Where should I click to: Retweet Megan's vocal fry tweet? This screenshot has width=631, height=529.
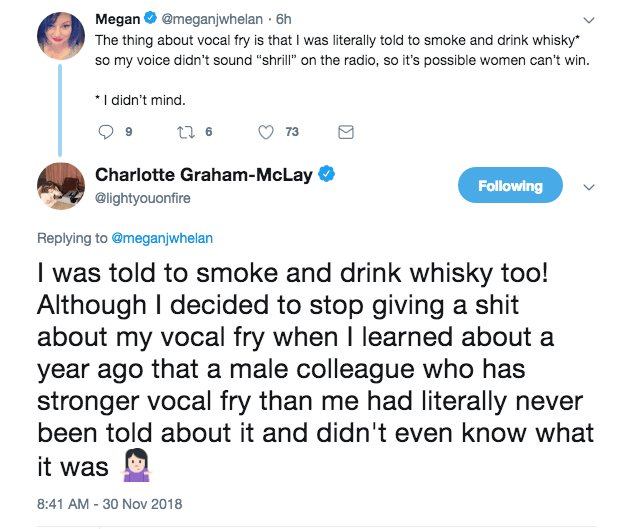186,131
